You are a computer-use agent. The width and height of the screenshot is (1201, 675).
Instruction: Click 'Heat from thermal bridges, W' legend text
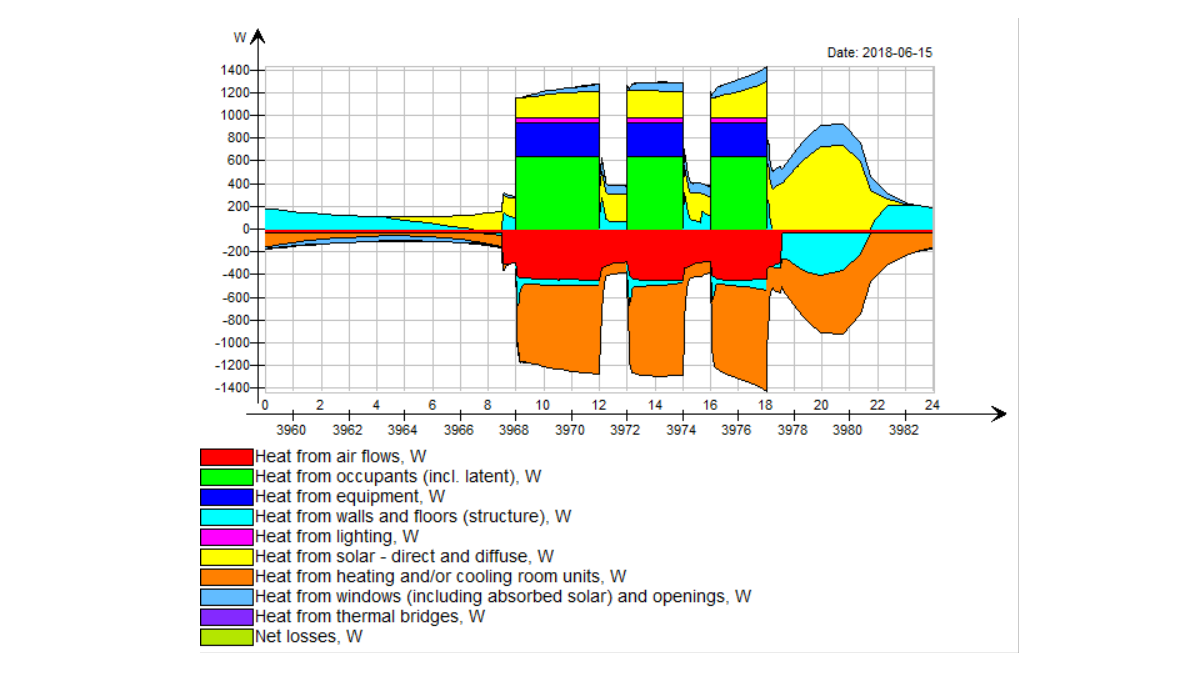click(x=370, y=617)
